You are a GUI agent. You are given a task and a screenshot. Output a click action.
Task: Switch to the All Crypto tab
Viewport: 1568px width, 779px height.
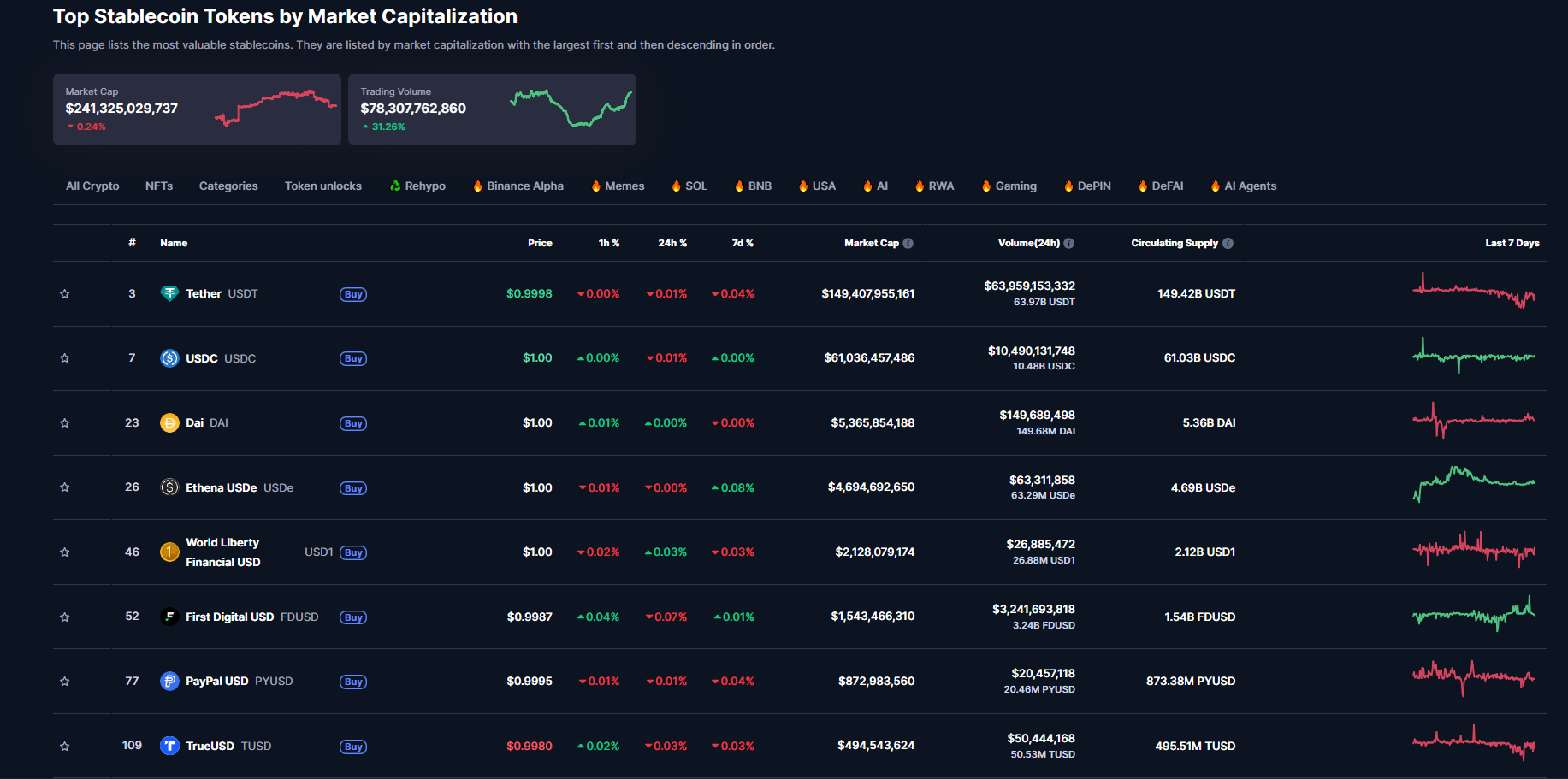pos(92,186)
